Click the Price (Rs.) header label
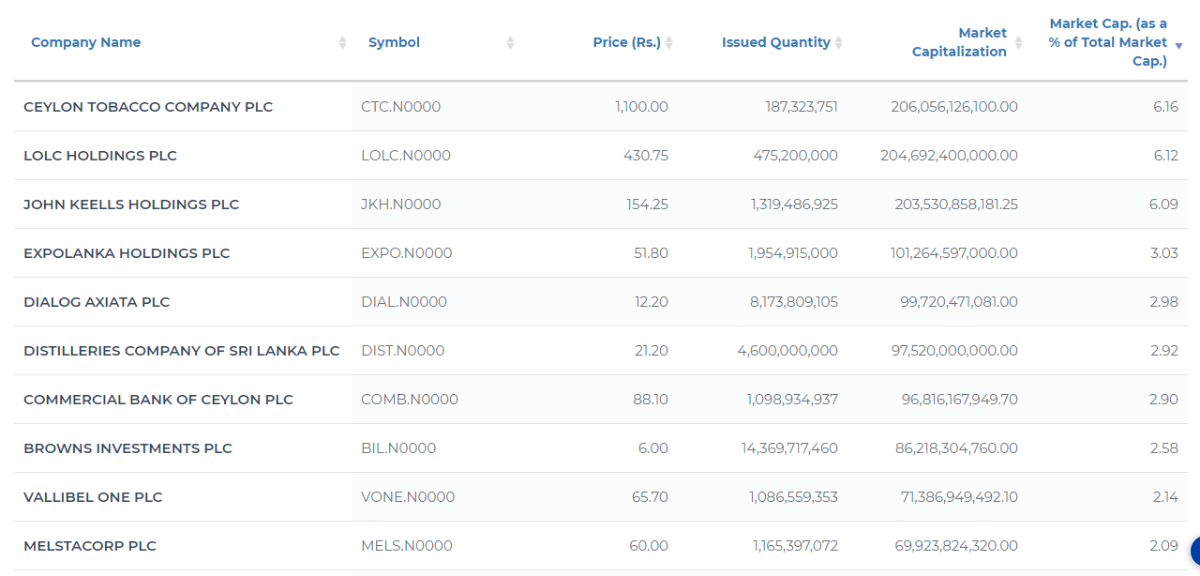This screenshot has width=1200, height=576. pos(627,42)
